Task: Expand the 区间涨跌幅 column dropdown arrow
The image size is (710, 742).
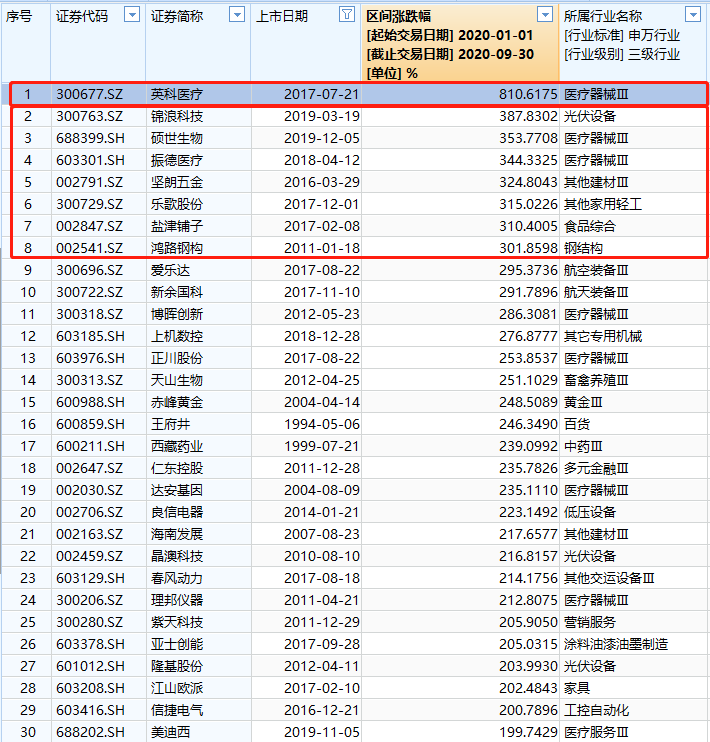Action: click(x=545, y=15)
